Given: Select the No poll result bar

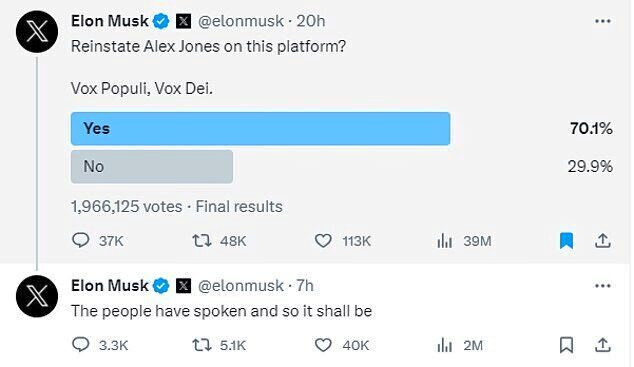Looking at the screenshot, I should (152, 167).
